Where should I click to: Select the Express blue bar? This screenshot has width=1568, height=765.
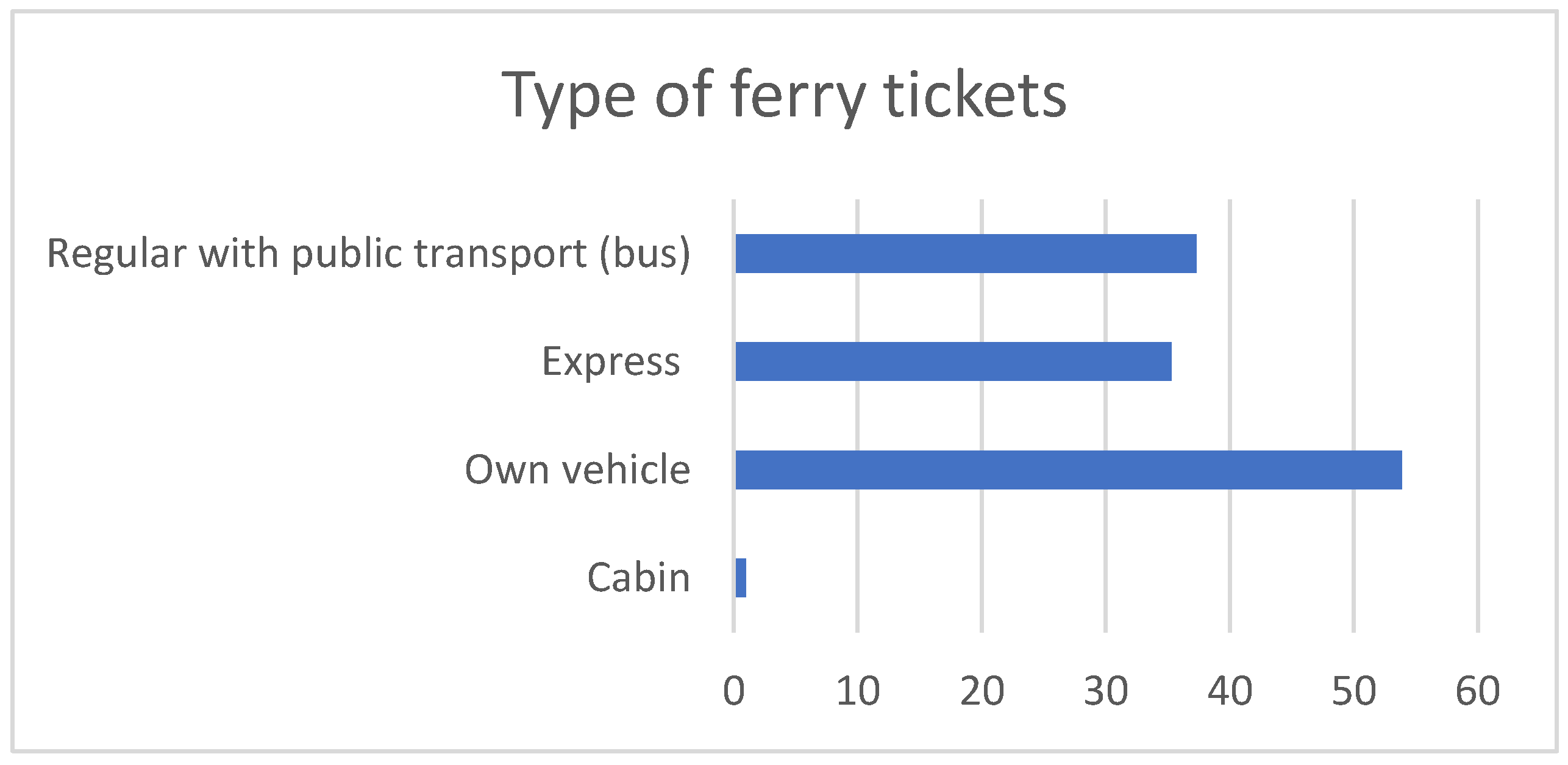[x=953, y=361]
